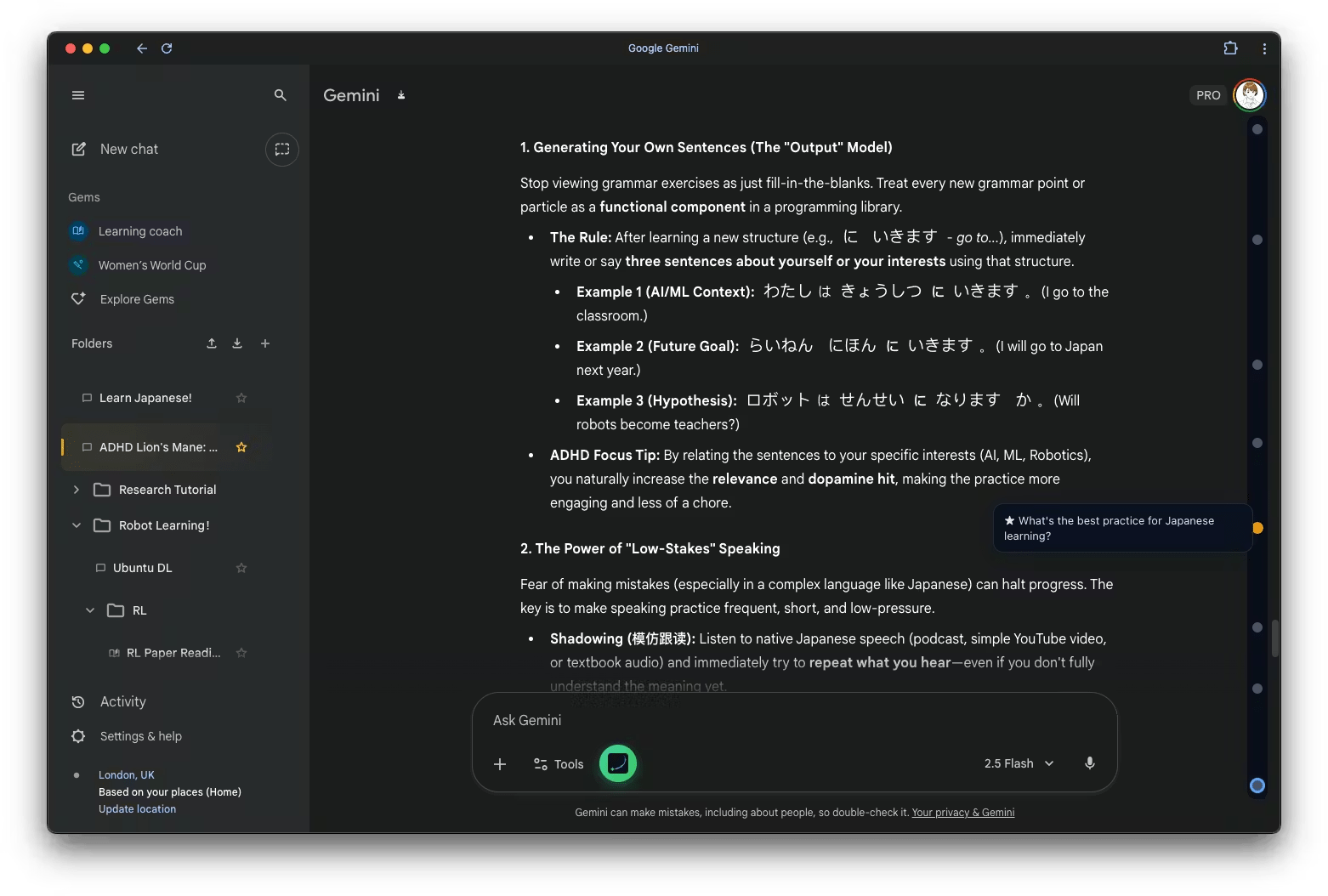Click the orange highlighted timeline marker dot
Image resolution: width=1328 pixels, height=896 pixels.
(1257, 528)
